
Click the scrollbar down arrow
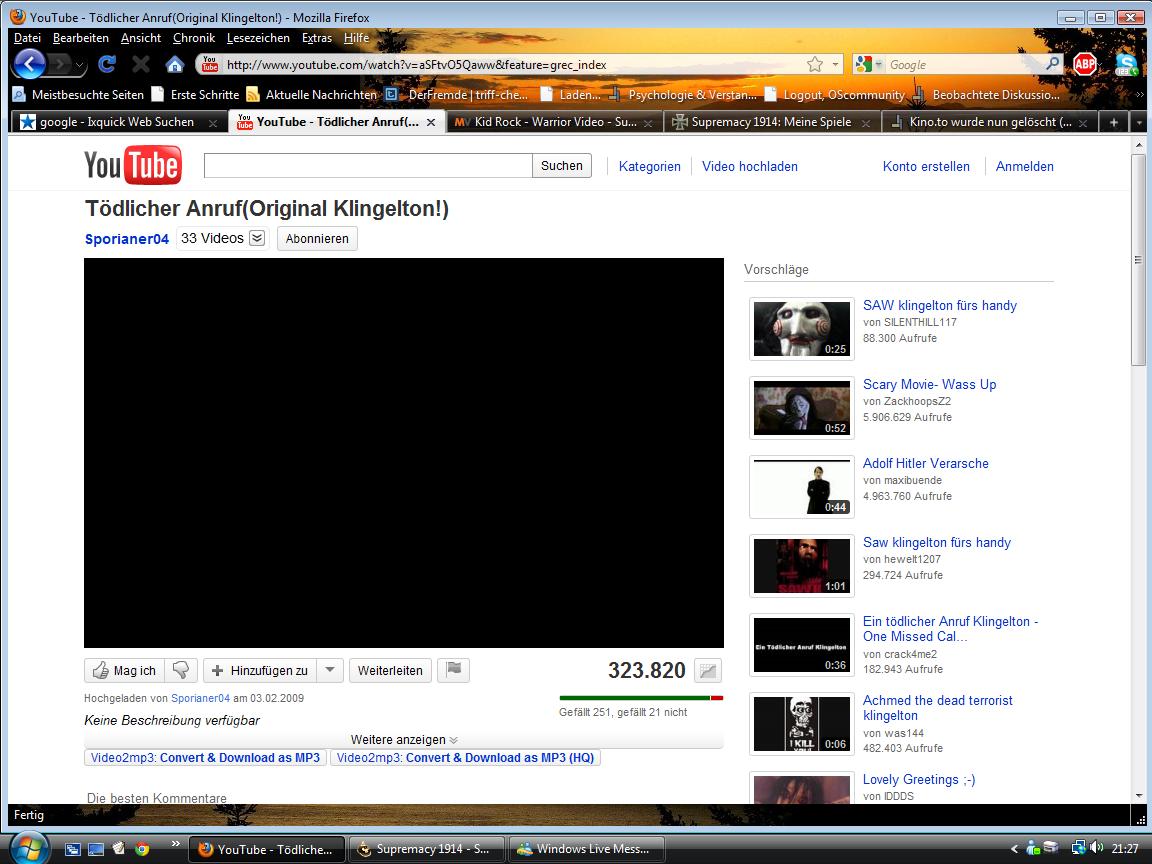tap(1138, 796)
